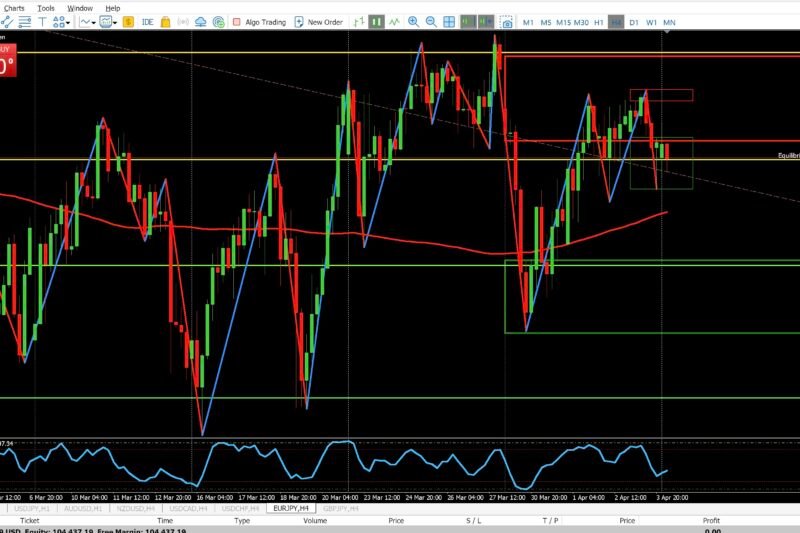This screenshot has width=800, height=533.
Task: Switch timeframe to W1
Action: (651, 22)
